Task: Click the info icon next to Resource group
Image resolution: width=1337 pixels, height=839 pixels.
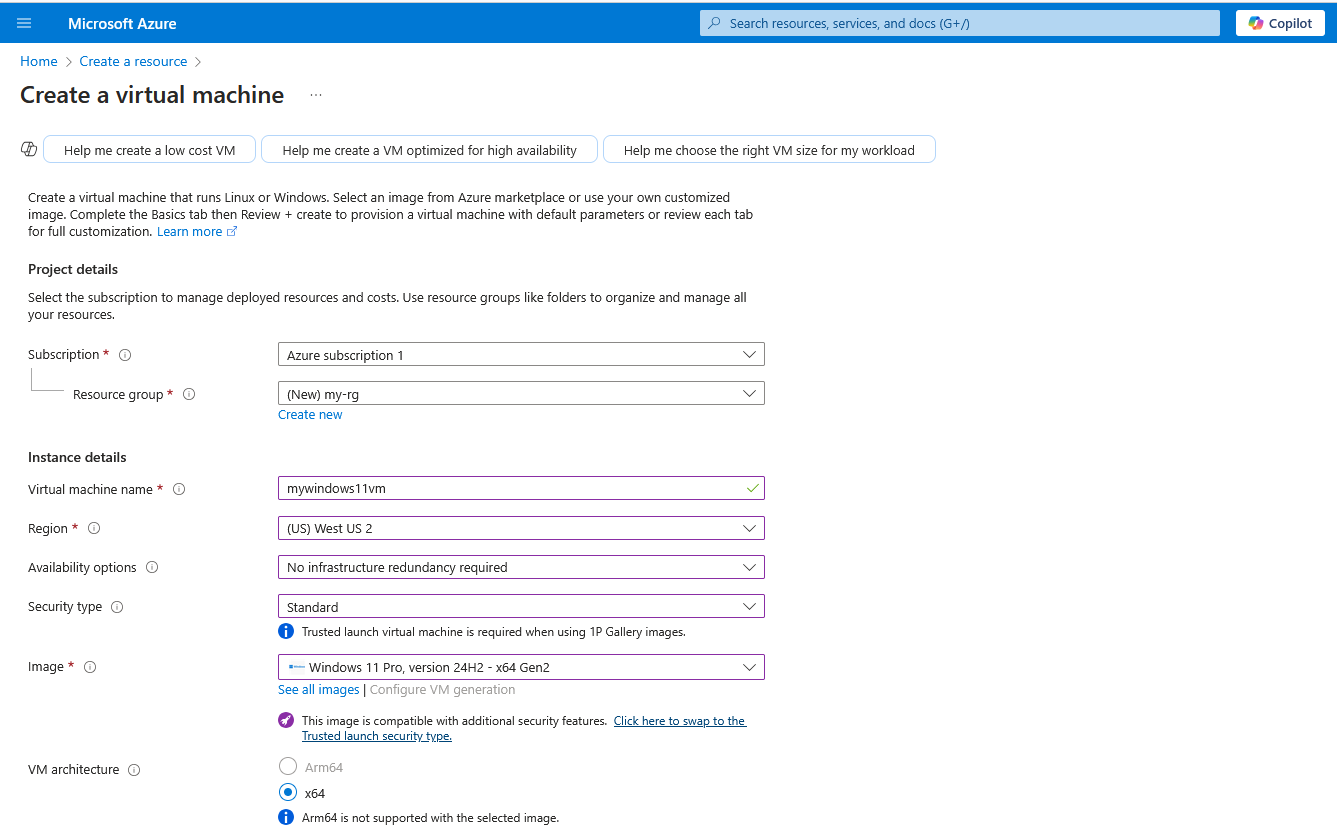Action: tap(189, 394)
